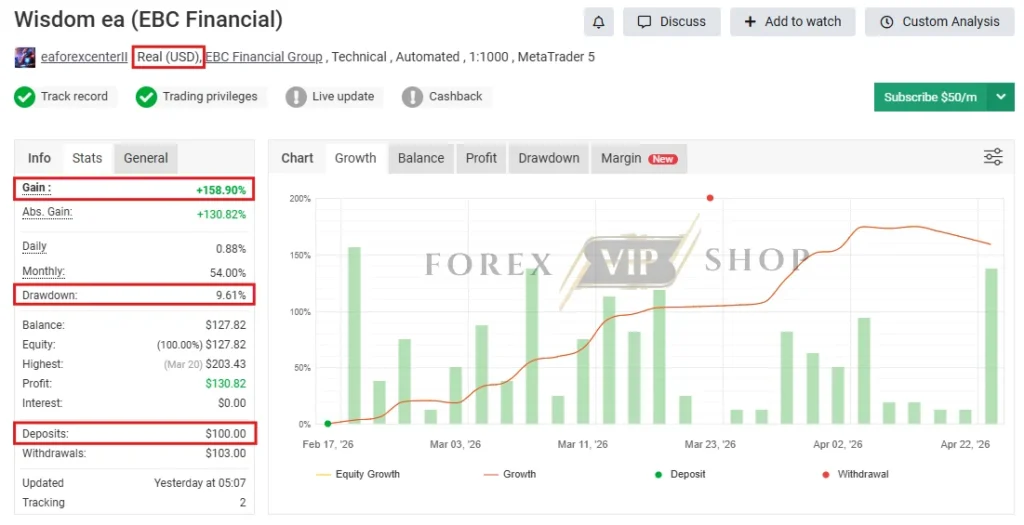Open the Discuss button
This screenshot has height=525, width=1024.
click(671, 22)
